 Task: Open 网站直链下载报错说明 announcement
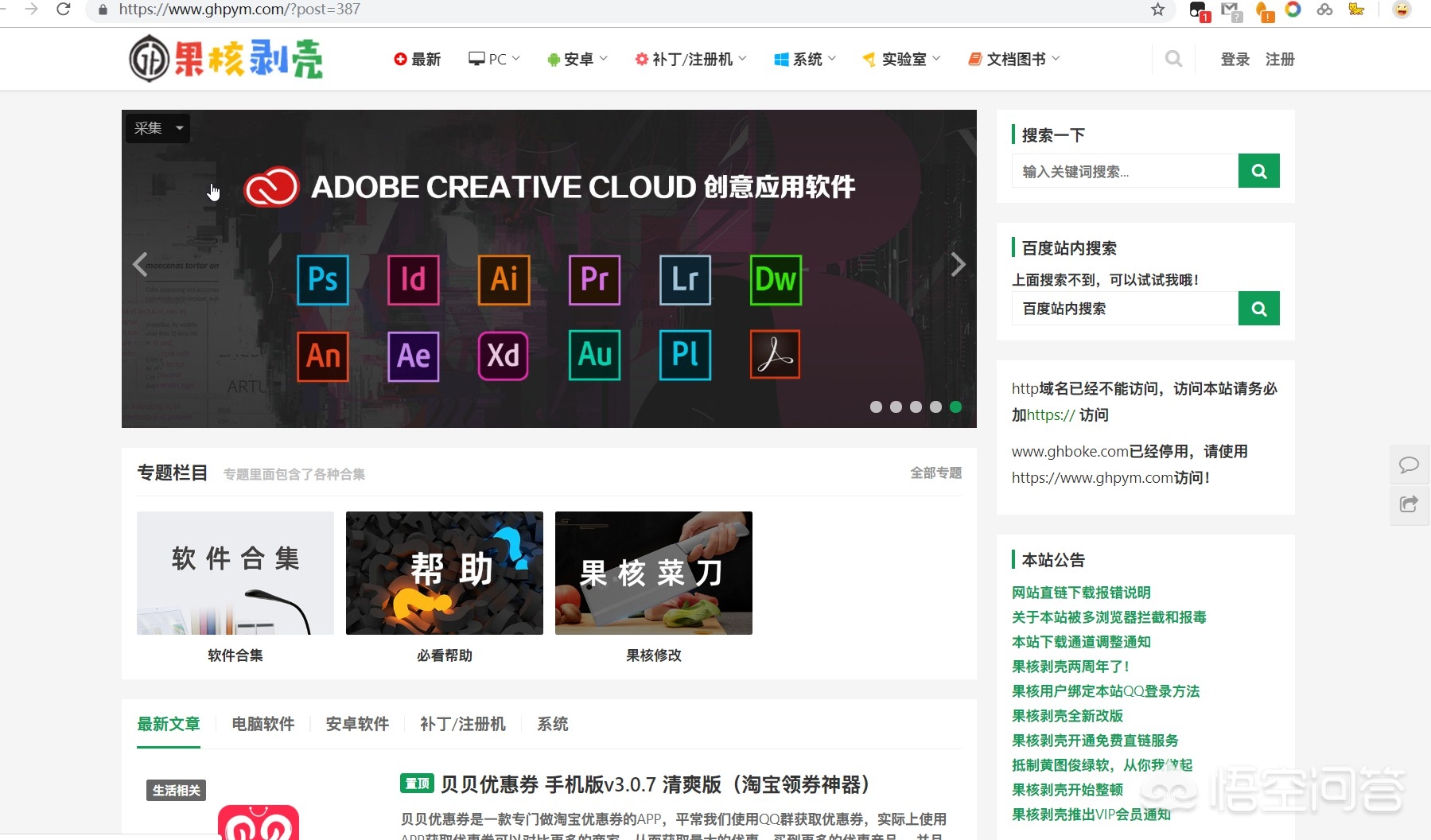click(1081, 593)
